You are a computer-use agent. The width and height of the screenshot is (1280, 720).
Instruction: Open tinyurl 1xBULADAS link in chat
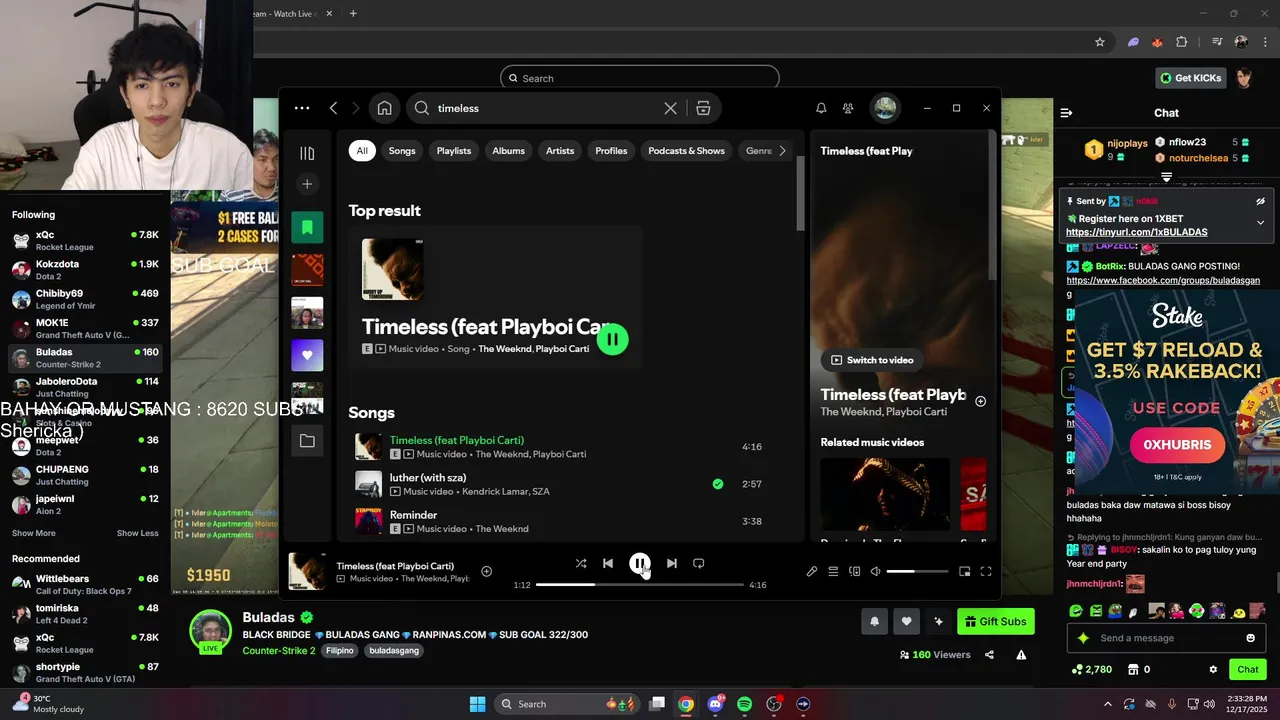(1136, 232)
